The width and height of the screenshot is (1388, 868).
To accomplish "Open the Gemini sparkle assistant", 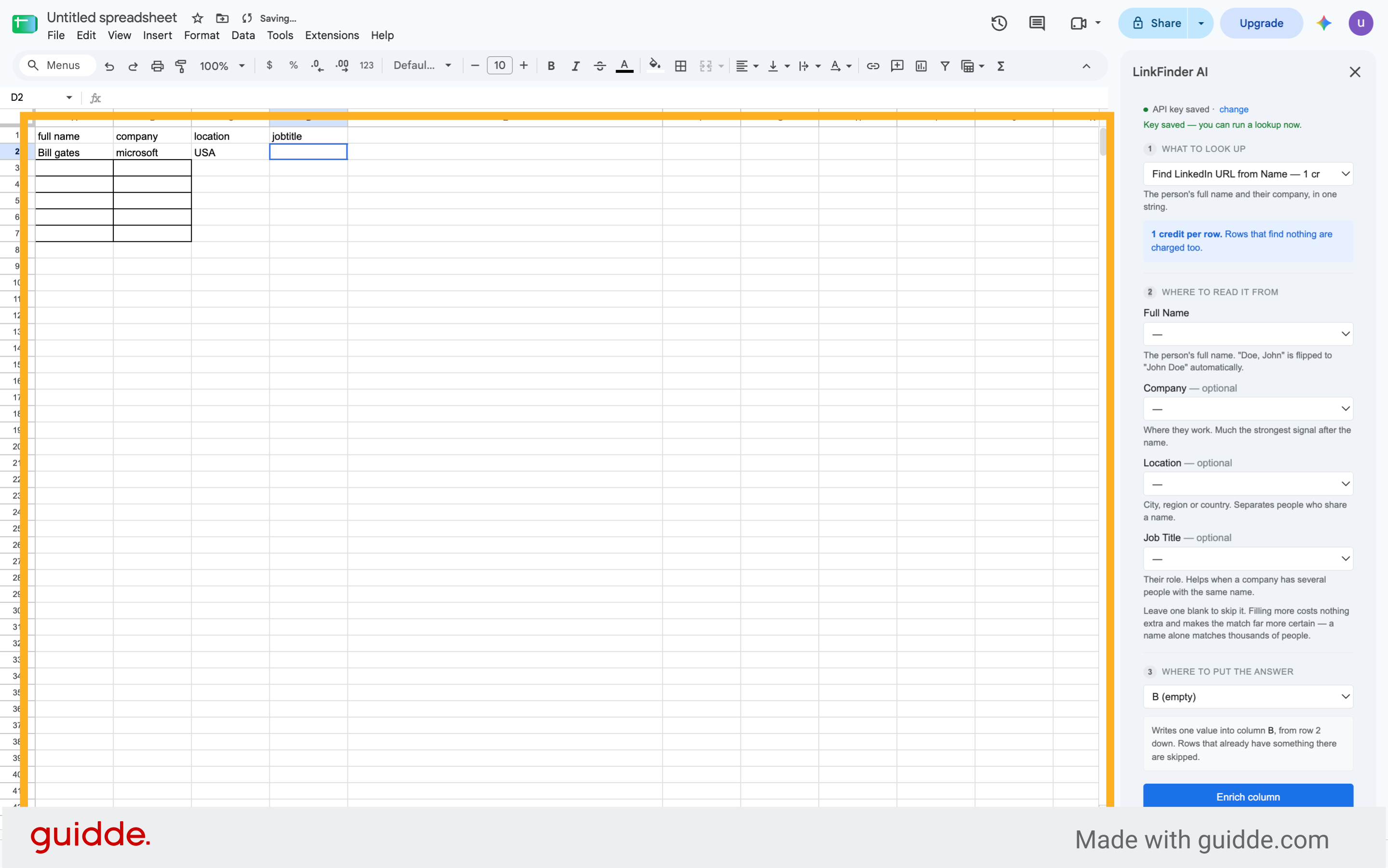I will click(x=1324, y=23).
